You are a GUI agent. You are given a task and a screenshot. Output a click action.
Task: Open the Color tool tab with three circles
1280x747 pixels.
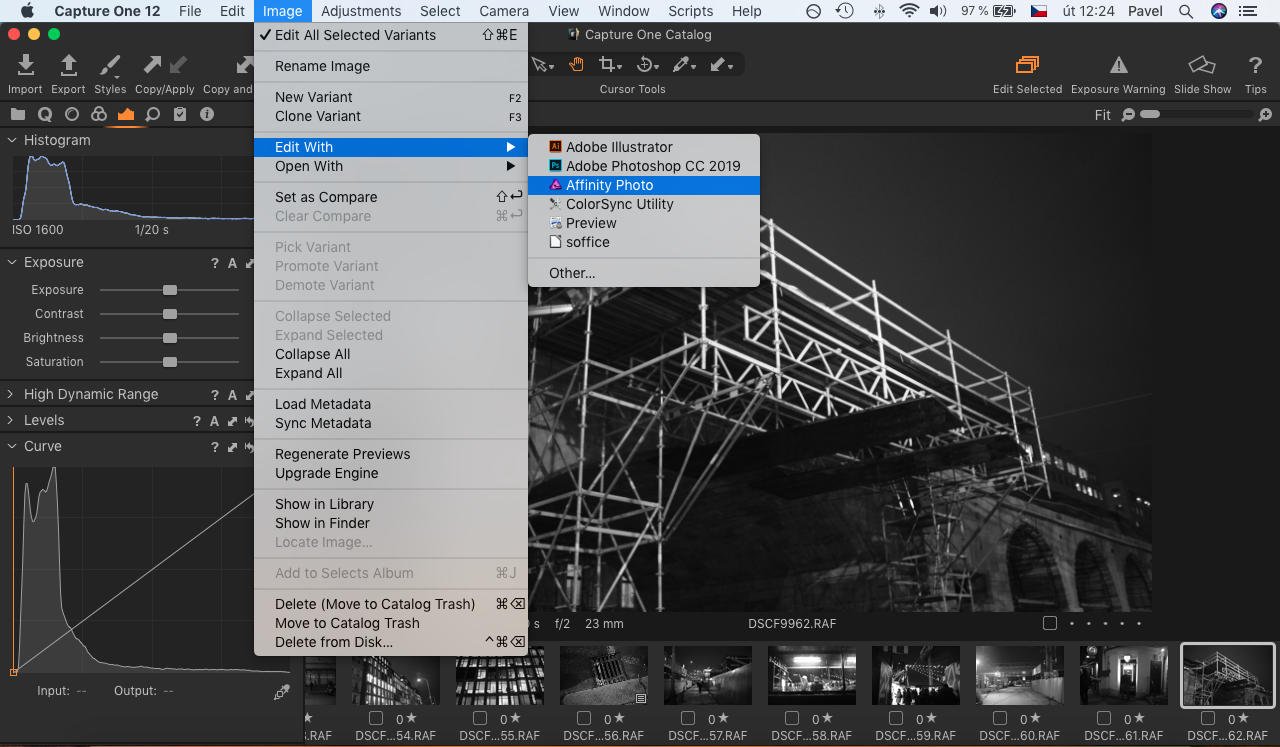pyautogui.click(x=99, y=114)
